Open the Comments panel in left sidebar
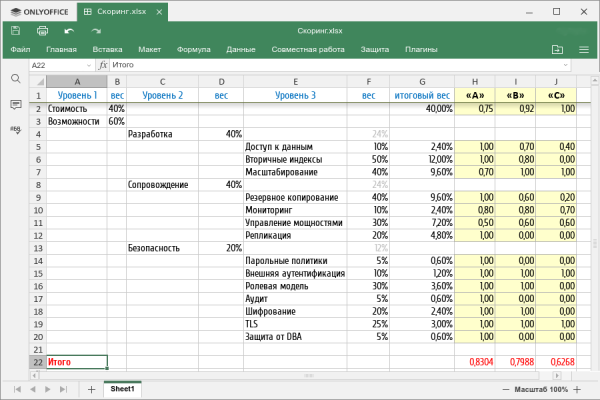600x400 pixels. [x=16, y=104]
